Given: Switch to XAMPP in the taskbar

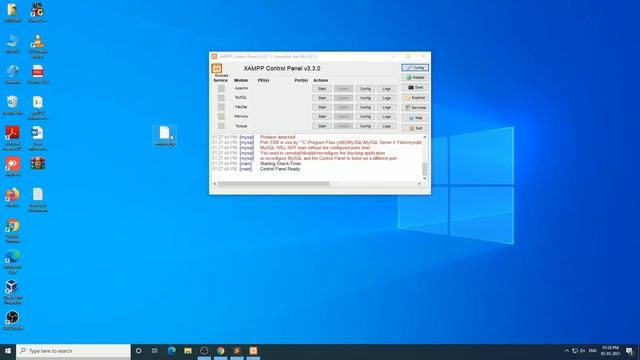Looking at the screenshot, I should 253,351.
